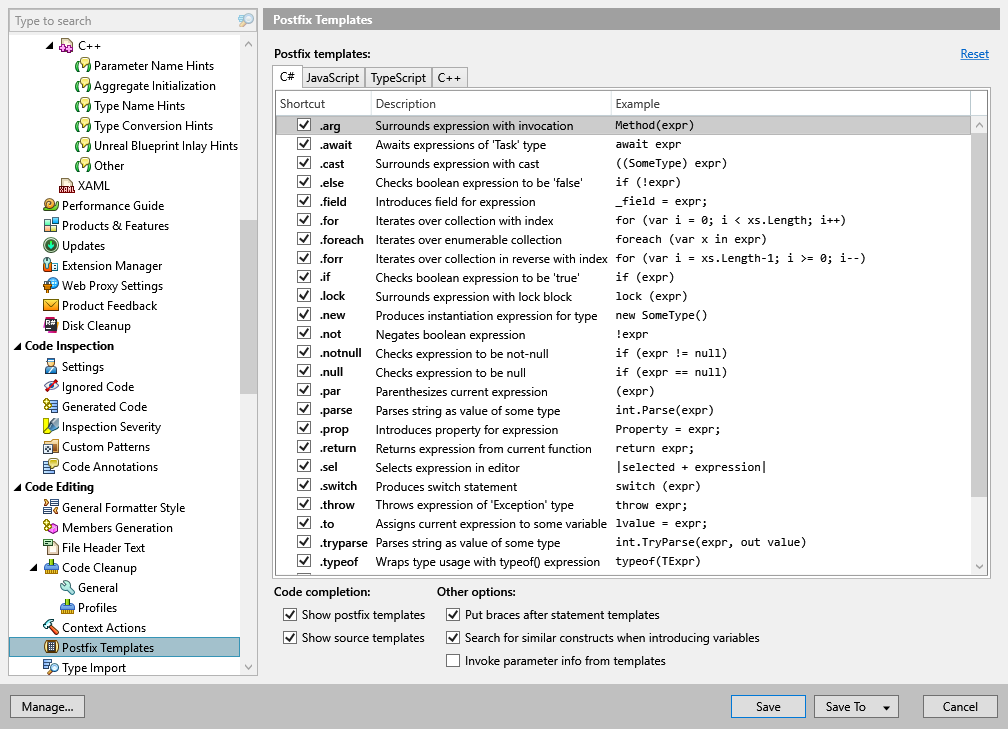Switch to the JavaScript templates tab
Image resolution: width=1008 pixels, height=729 pixels.
(x=332, y=77)
